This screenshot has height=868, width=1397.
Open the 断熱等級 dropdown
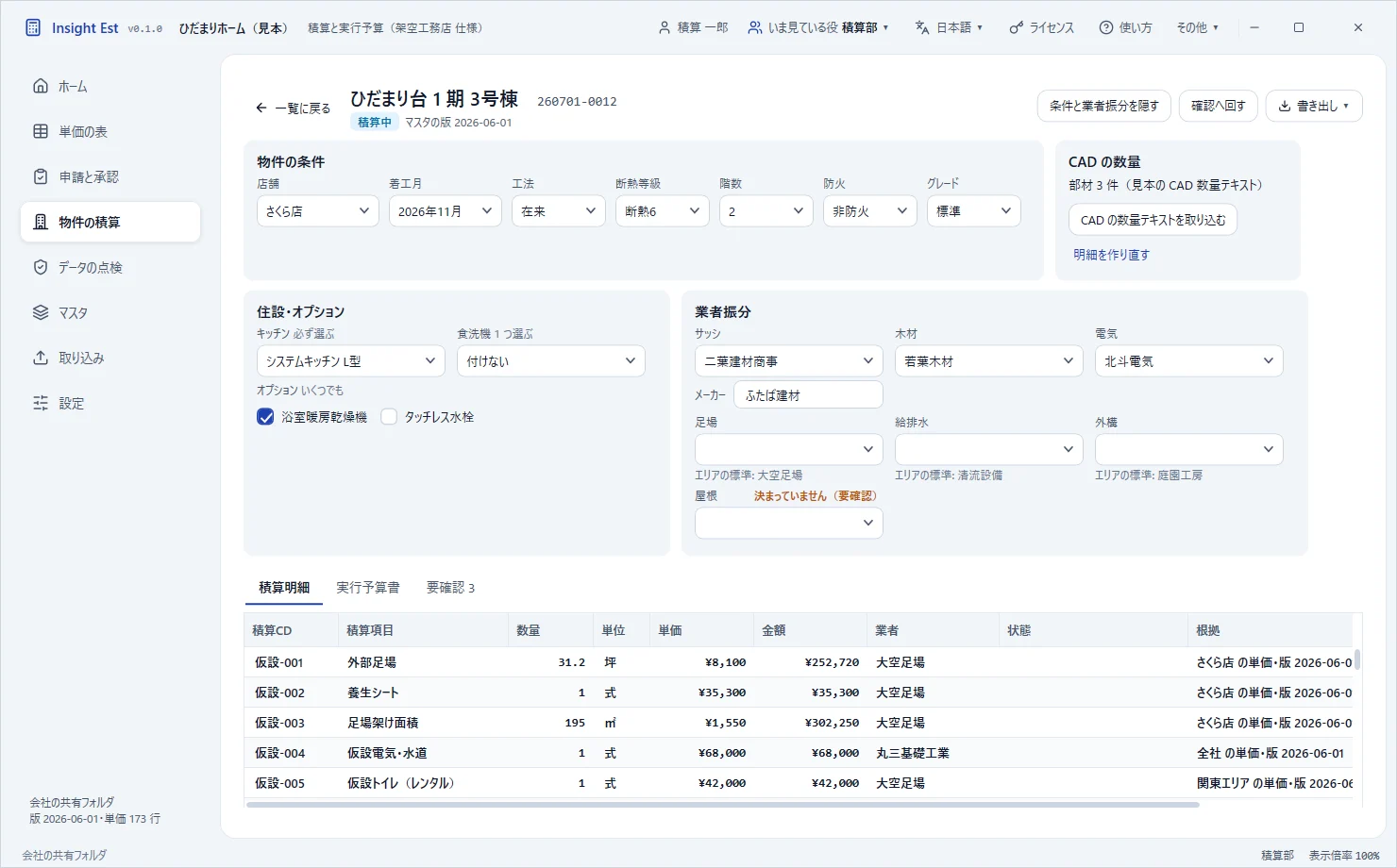coord(663,211)
